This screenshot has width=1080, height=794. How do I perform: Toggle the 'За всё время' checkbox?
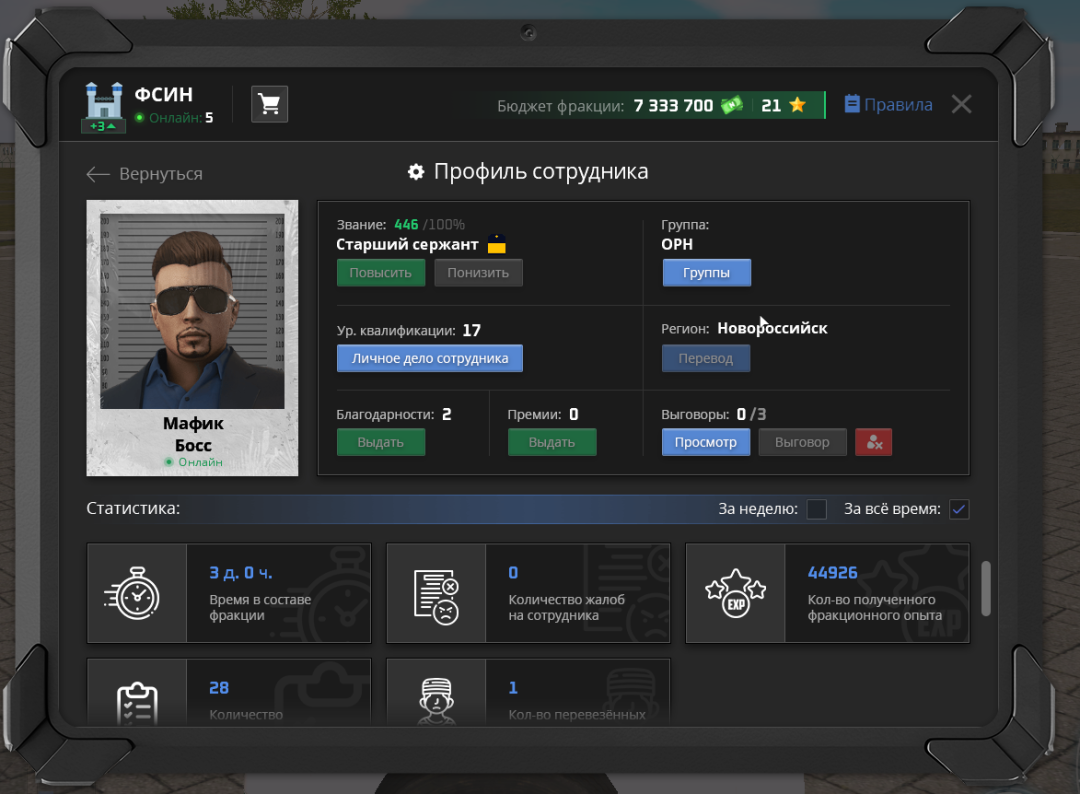(x=959, y=509)
